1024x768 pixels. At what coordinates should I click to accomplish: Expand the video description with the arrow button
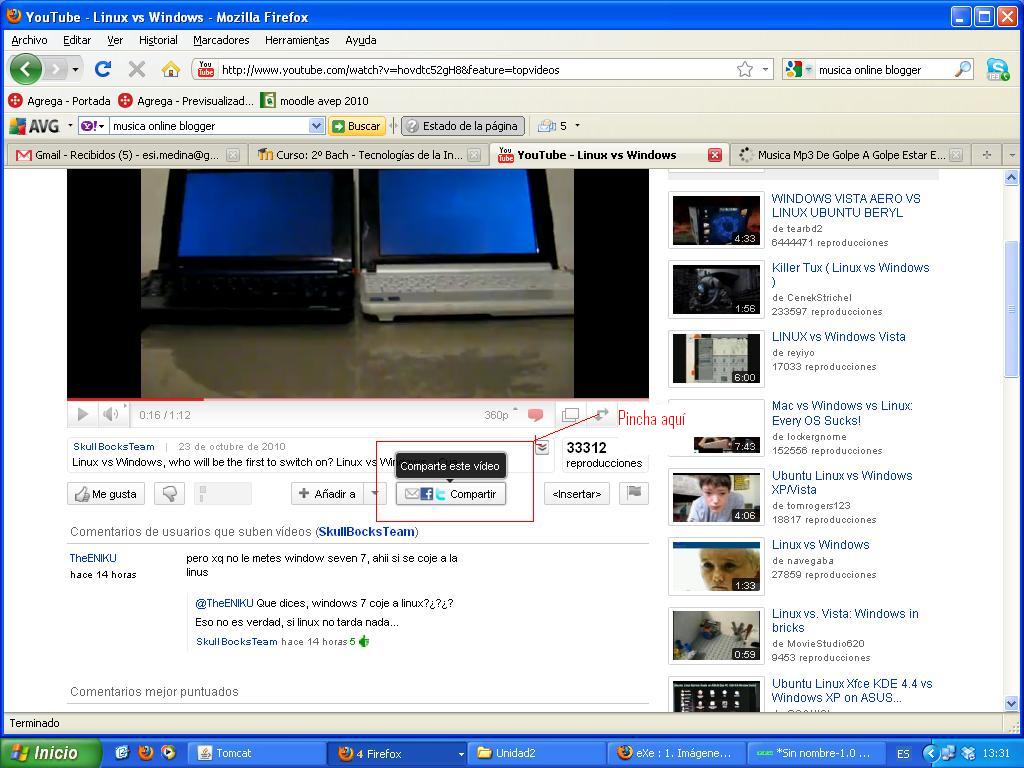[x=542, y=448]
